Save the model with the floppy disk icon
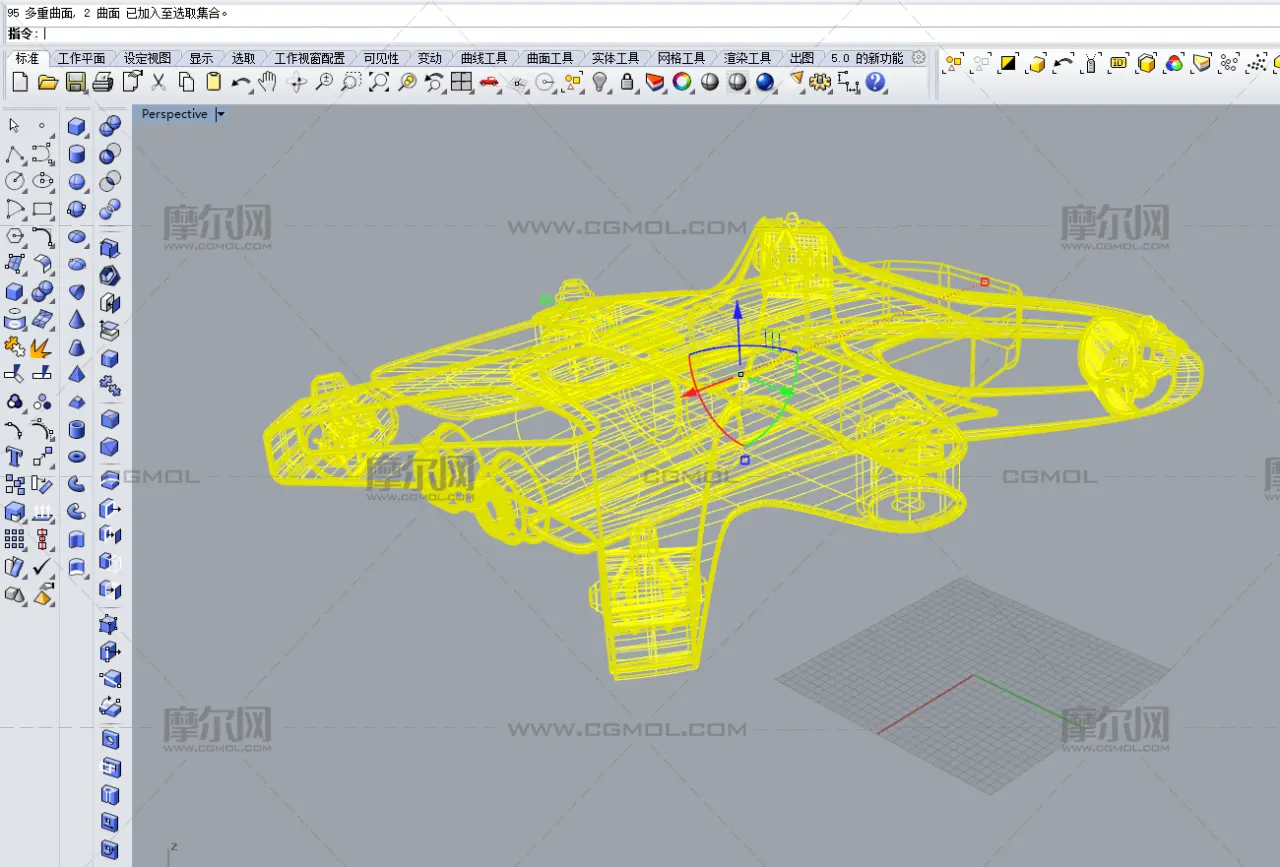Screen dimensions: 1280x867 [x=75, y=82]
